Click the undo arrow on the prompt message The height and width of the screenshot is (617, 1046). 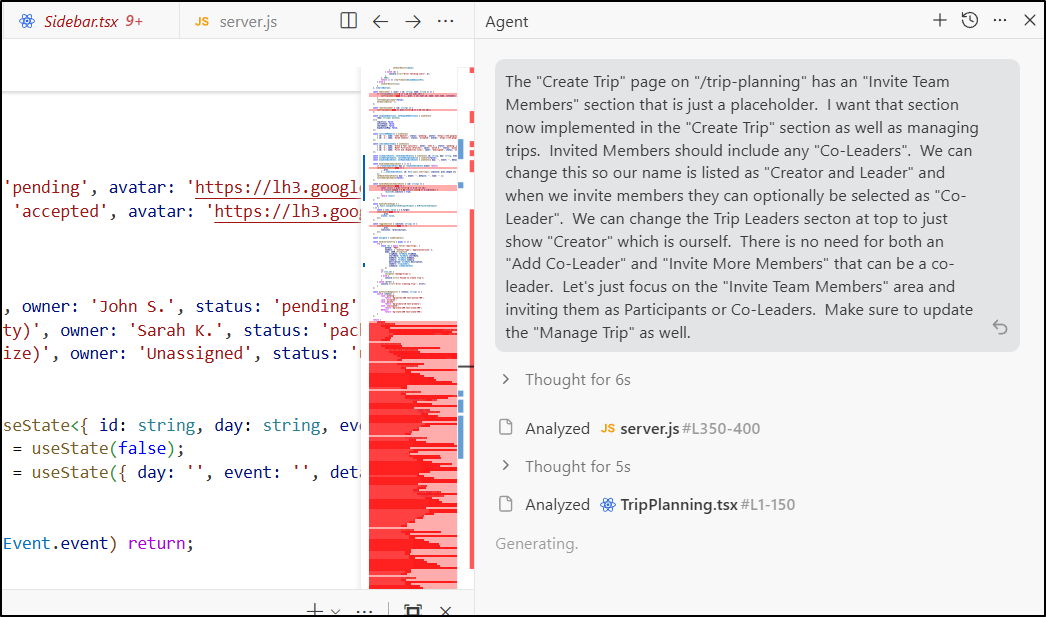coord(999,327)
